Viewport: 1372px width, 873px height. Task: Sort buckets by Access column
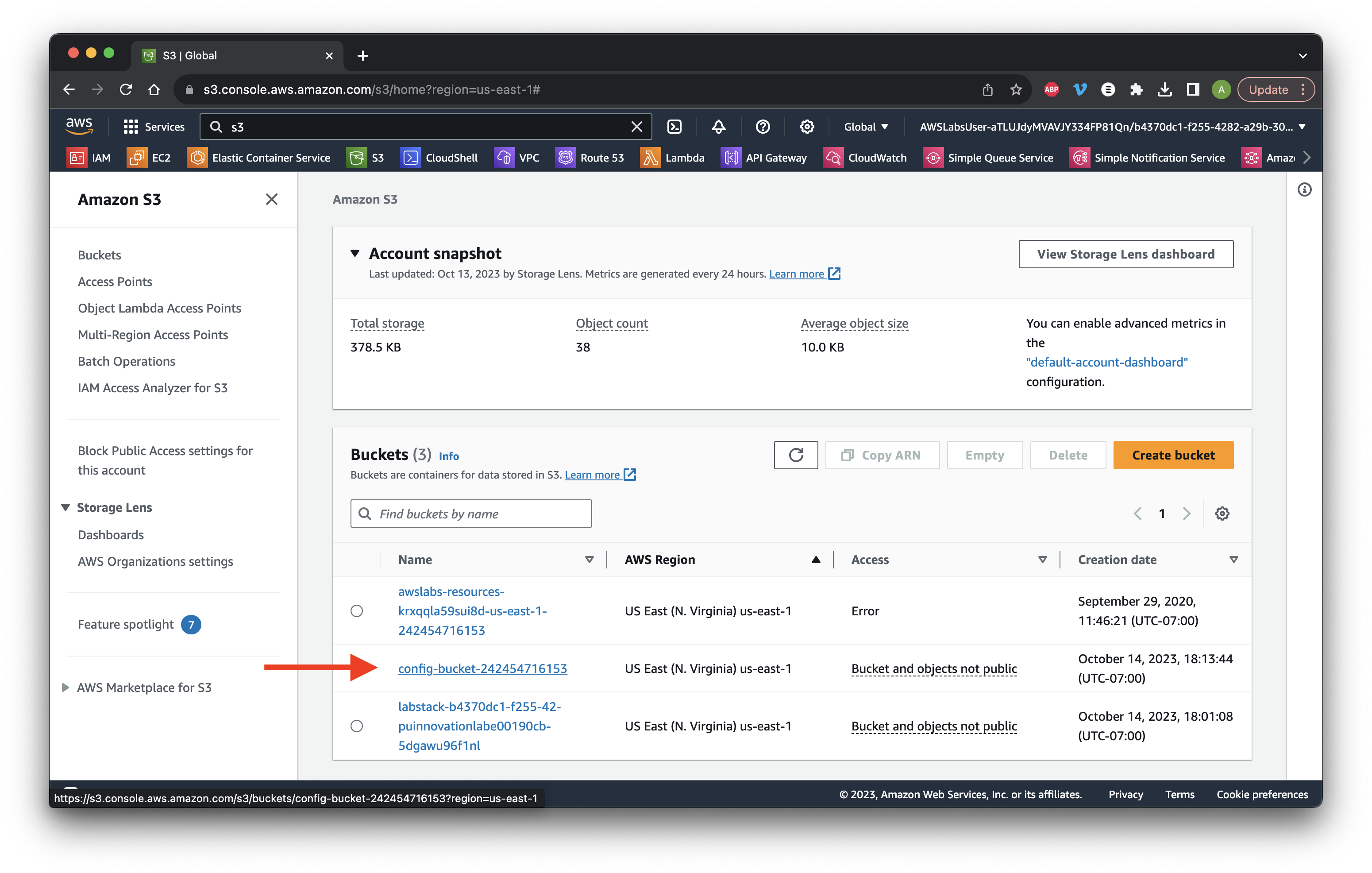[x=1042, y=560]
